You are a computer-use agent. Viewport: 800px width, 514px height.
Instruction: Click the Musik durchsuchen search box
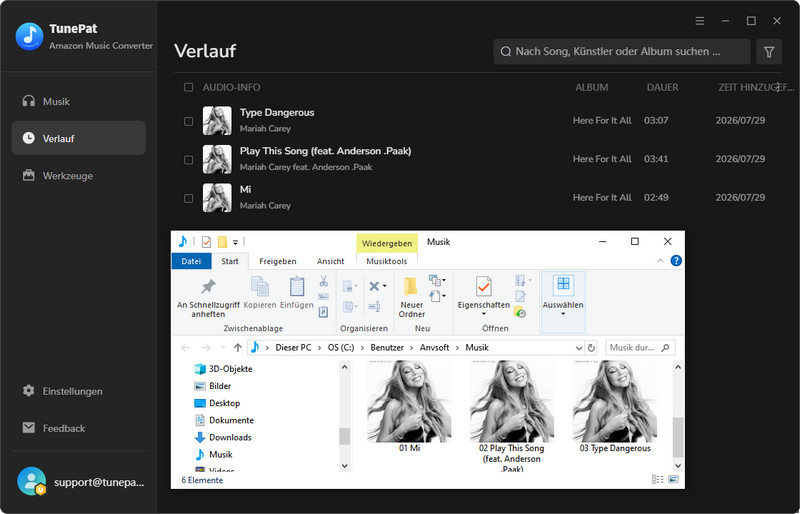(640, 348)
